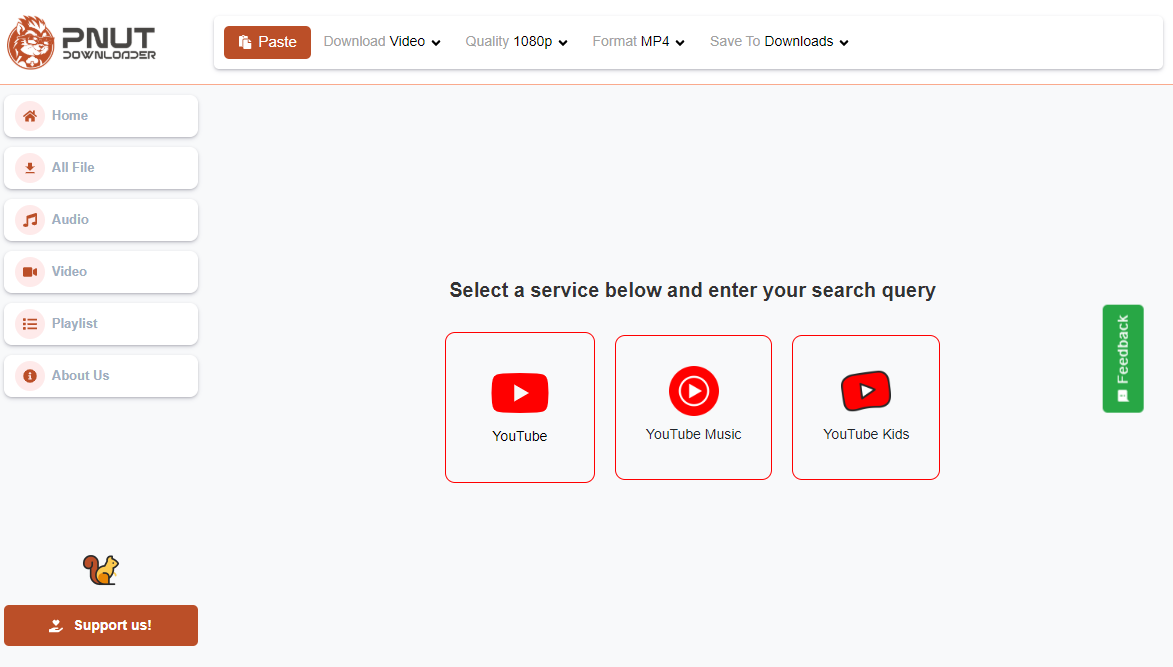Image resolution: width=1173 pixels, height=667 pixels.
Task: Click the YouTube label text
Action: (x=520, y=436)
